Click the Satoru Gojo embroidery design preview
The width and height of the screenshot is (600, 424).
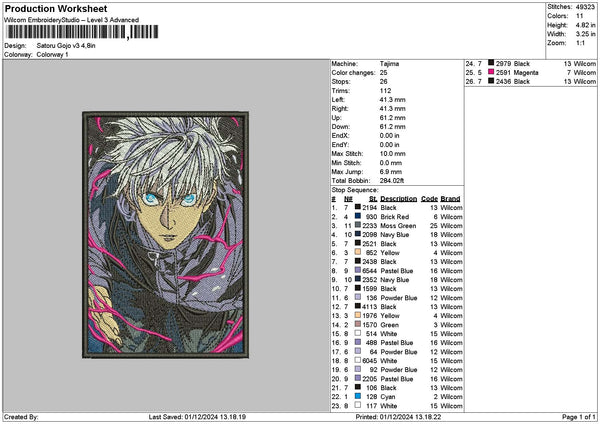[x=166, y=235]
